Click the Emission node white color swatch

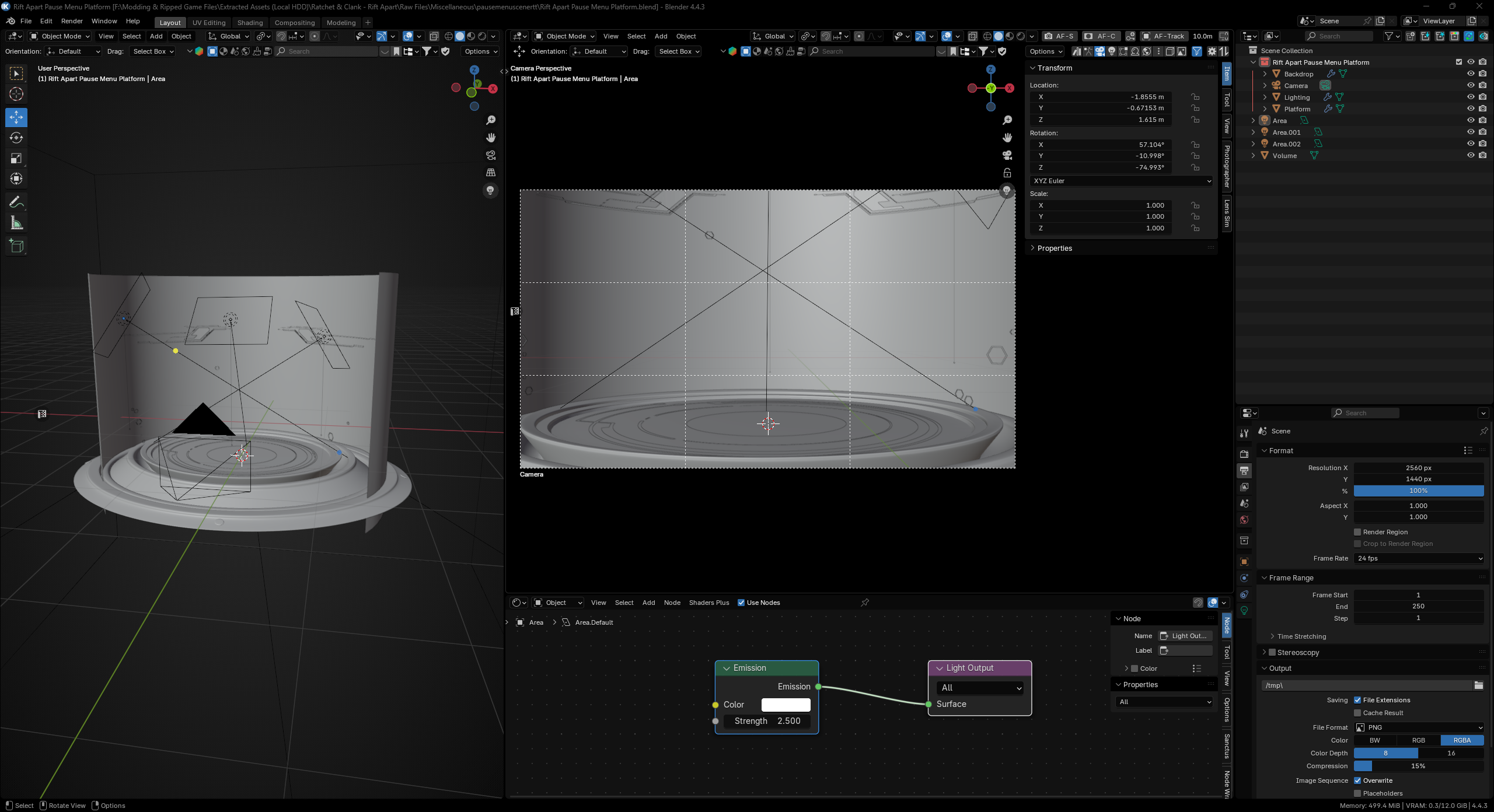786,705
